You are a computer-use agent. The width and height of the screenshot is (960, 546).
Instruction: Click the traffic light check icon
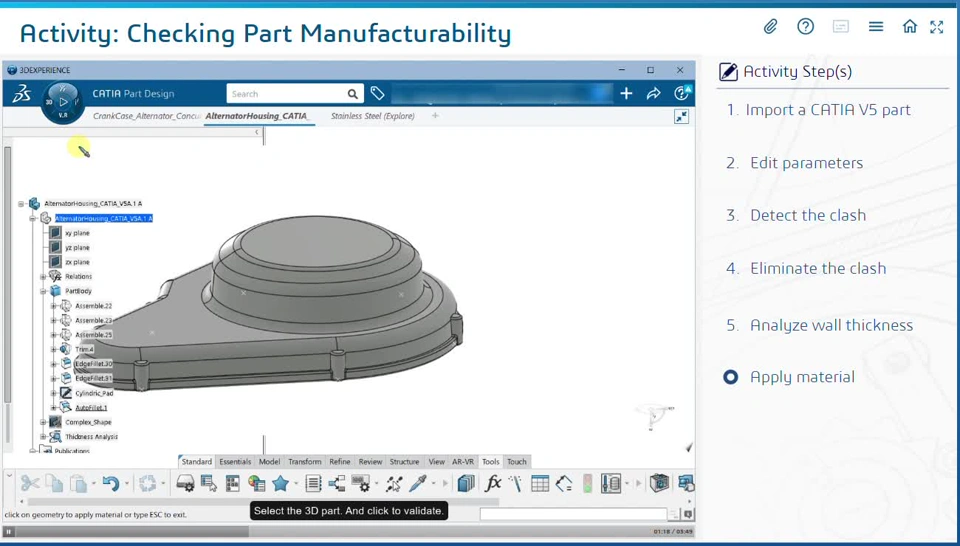(587, 484)
